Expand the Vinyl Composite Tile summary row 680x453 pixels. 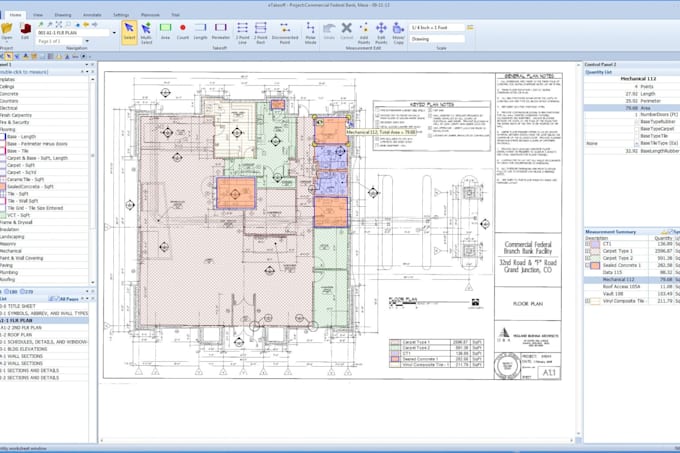click(x=588, y=301)
